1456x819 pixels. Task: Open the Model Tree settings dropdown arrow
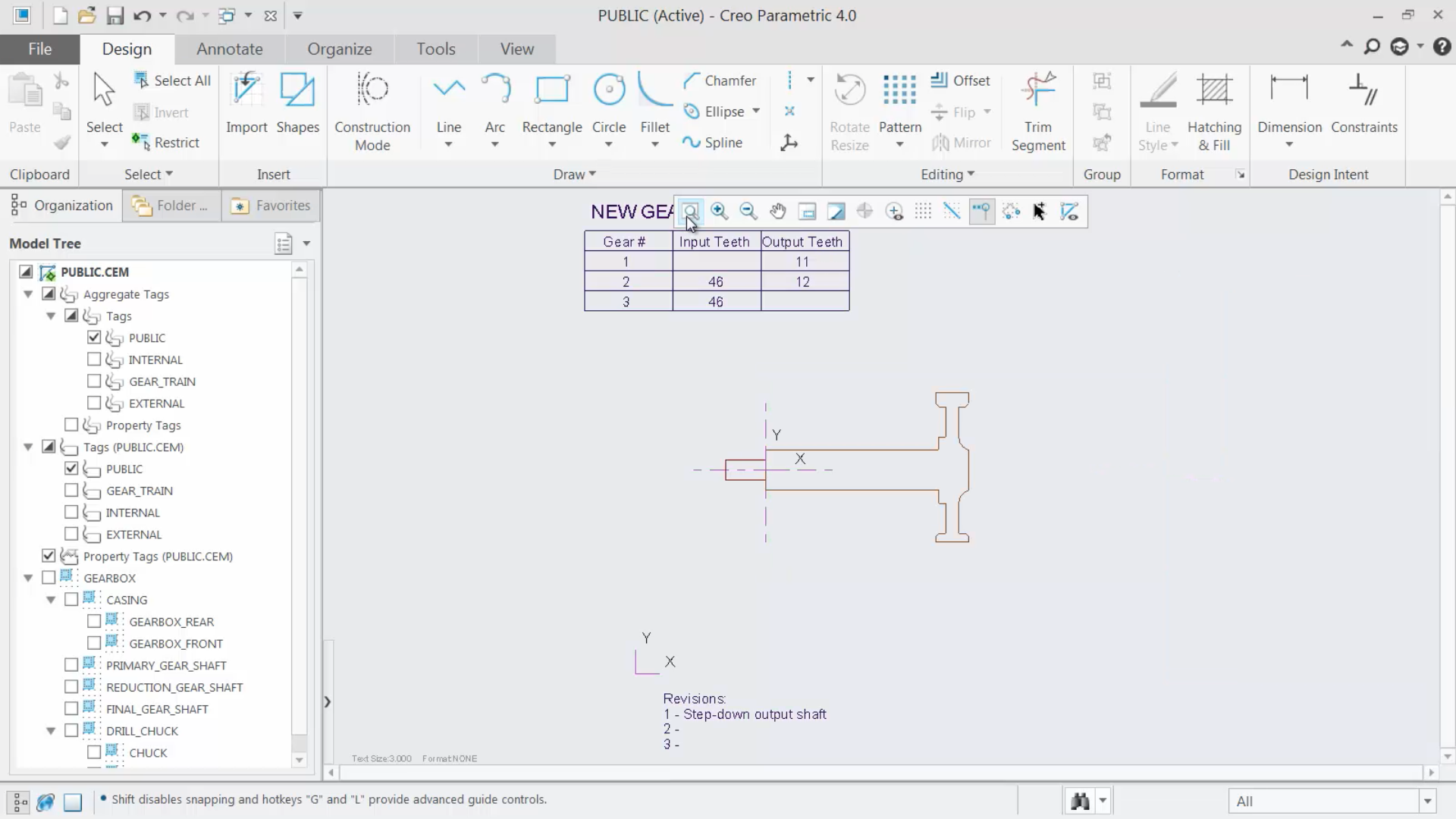pos(306,243)
